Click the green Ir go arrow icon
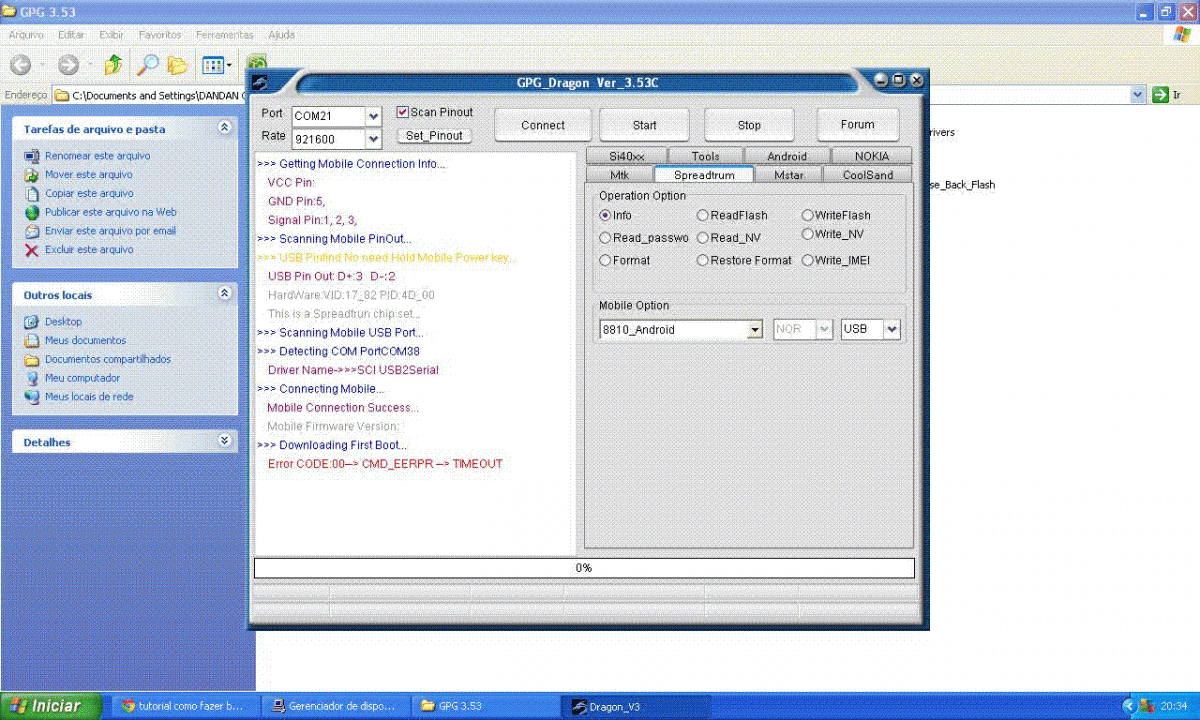 (x=1160, y=95)
